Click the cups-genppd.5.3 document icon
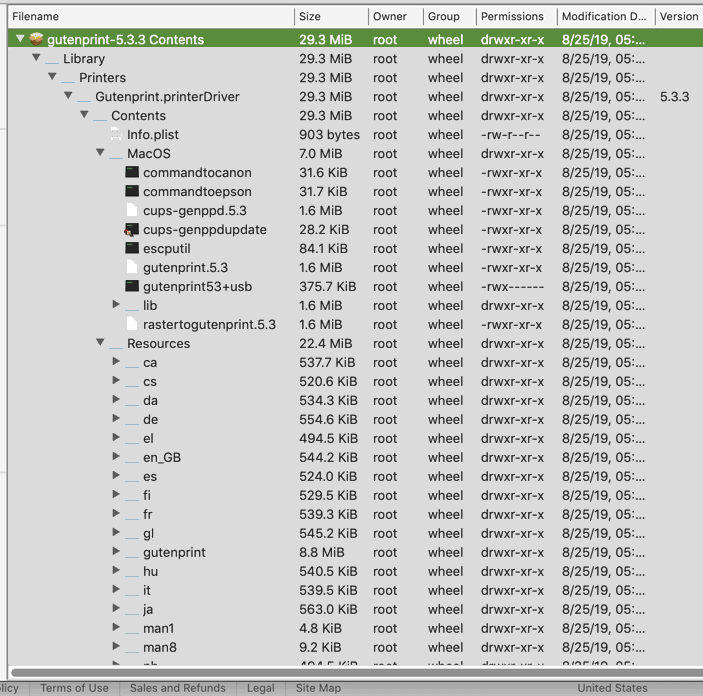Image resolution: width=703 pixels, height=696 pixels. pos(132,210)
